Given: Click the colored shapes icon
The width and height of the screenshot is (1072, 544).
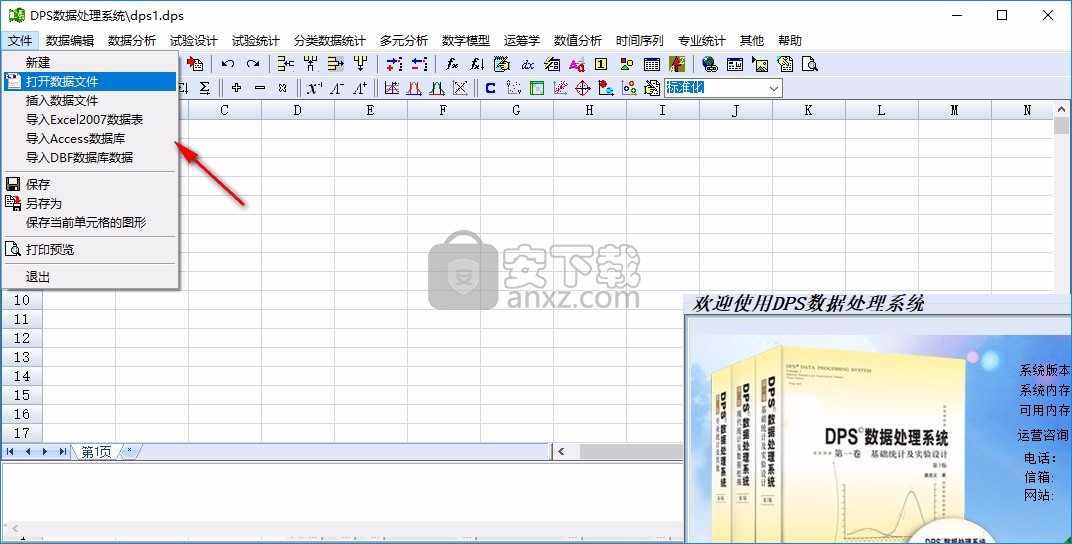Looking at the screenshot, I should 626,65.
